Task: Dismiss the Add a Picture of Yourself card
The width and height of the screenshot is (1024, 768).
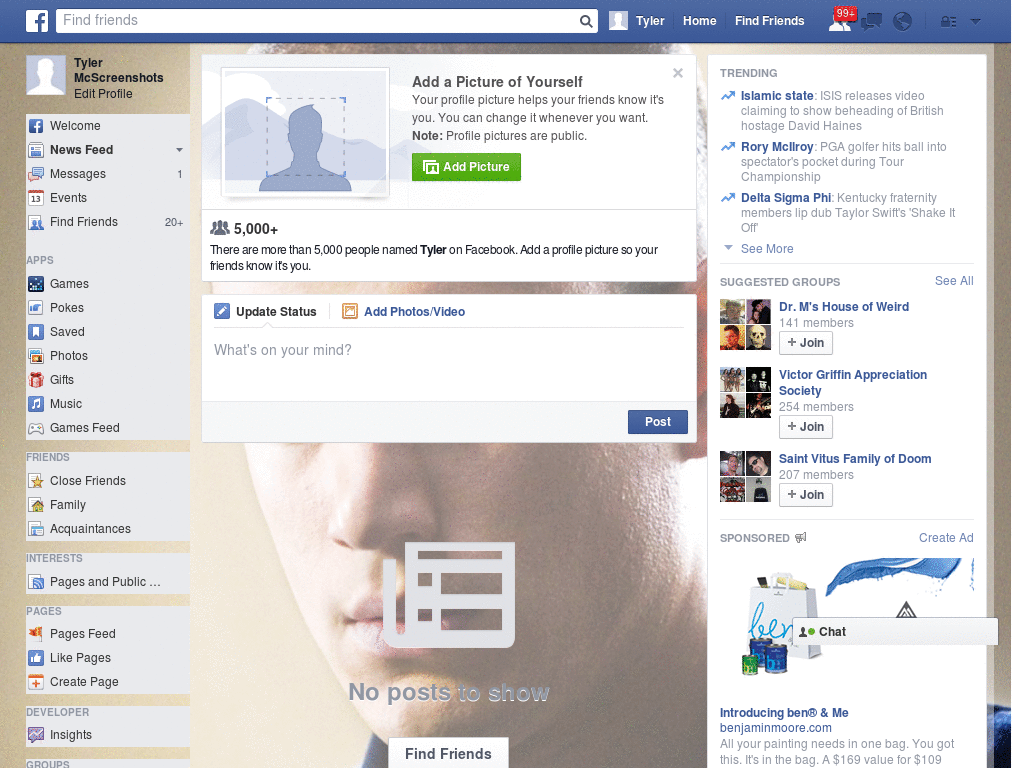Action: pos(678,73)
